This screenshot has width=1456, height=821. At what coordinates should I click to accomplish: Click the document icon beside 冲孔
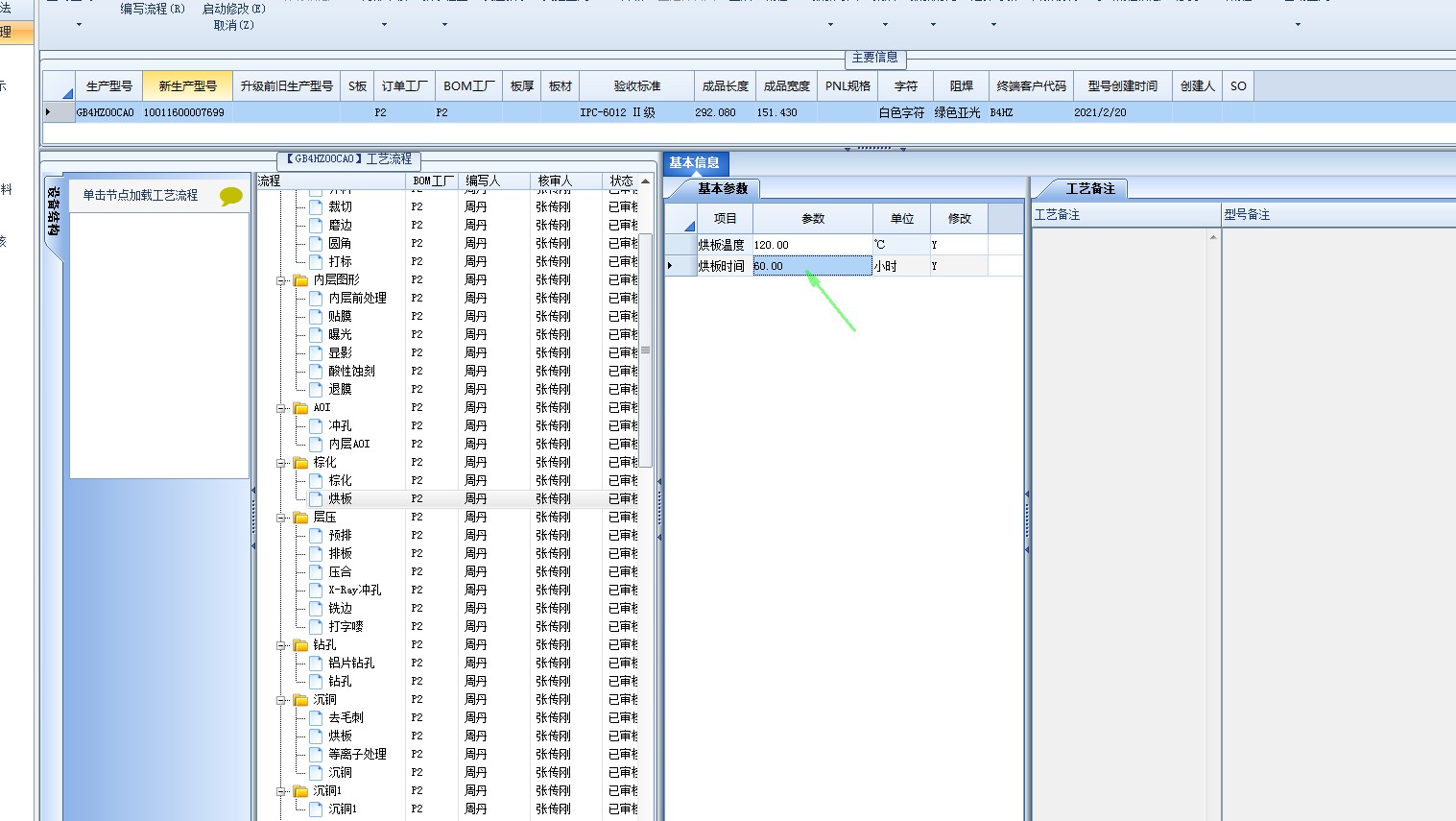316,425
